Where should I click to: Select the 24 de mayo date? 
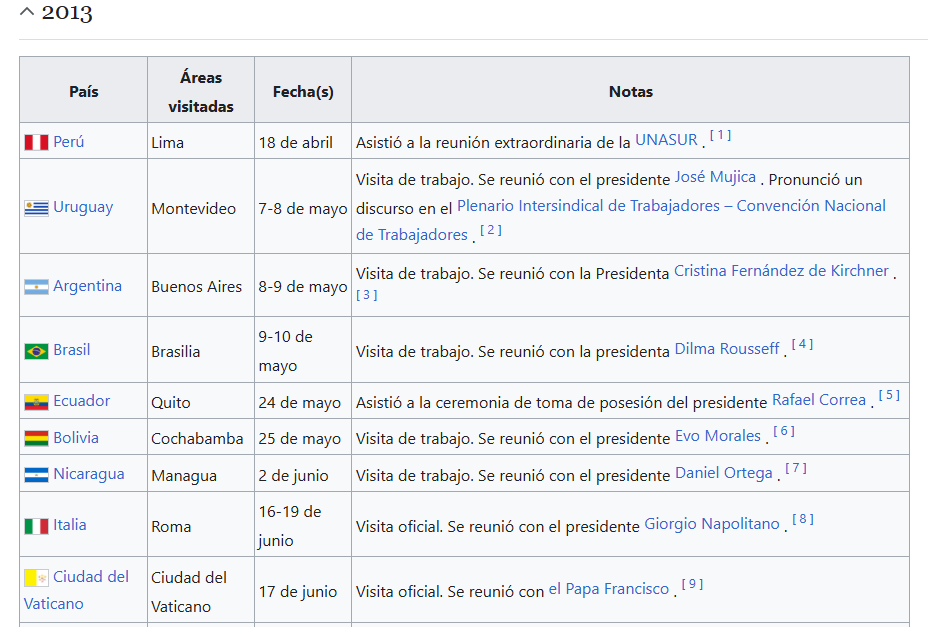299,403
